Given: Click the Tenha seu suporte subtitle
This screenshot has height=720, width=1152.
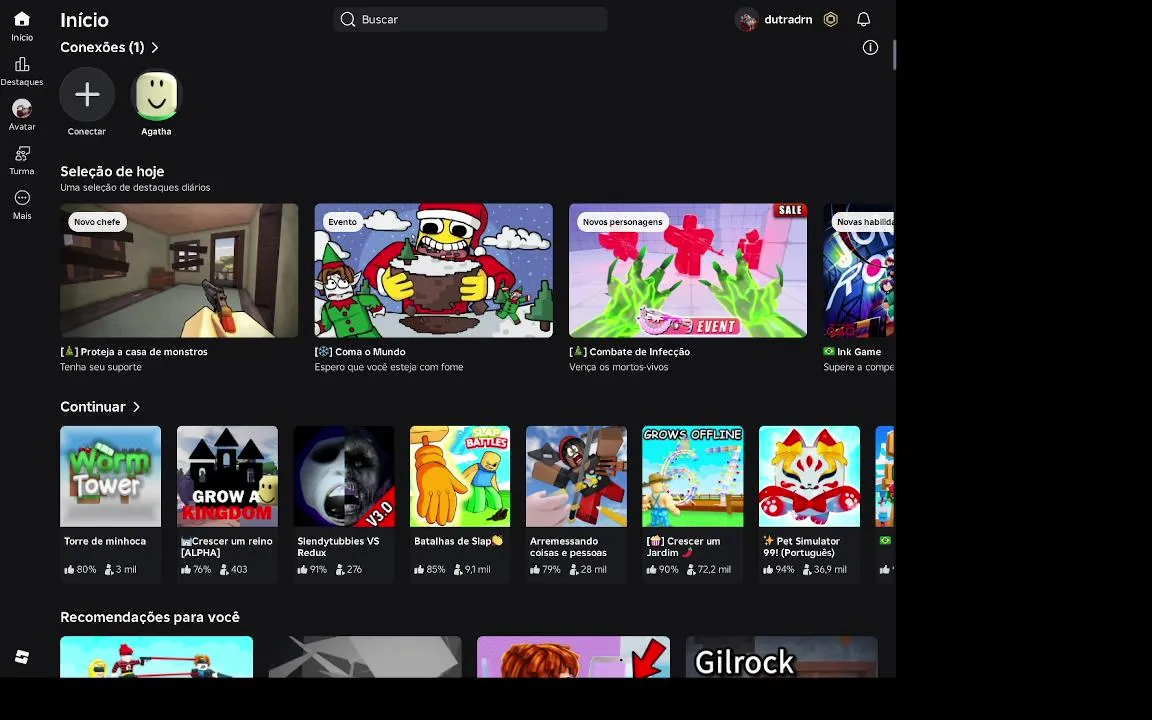Looking at the screenshot, I should (x=101, y=367).
